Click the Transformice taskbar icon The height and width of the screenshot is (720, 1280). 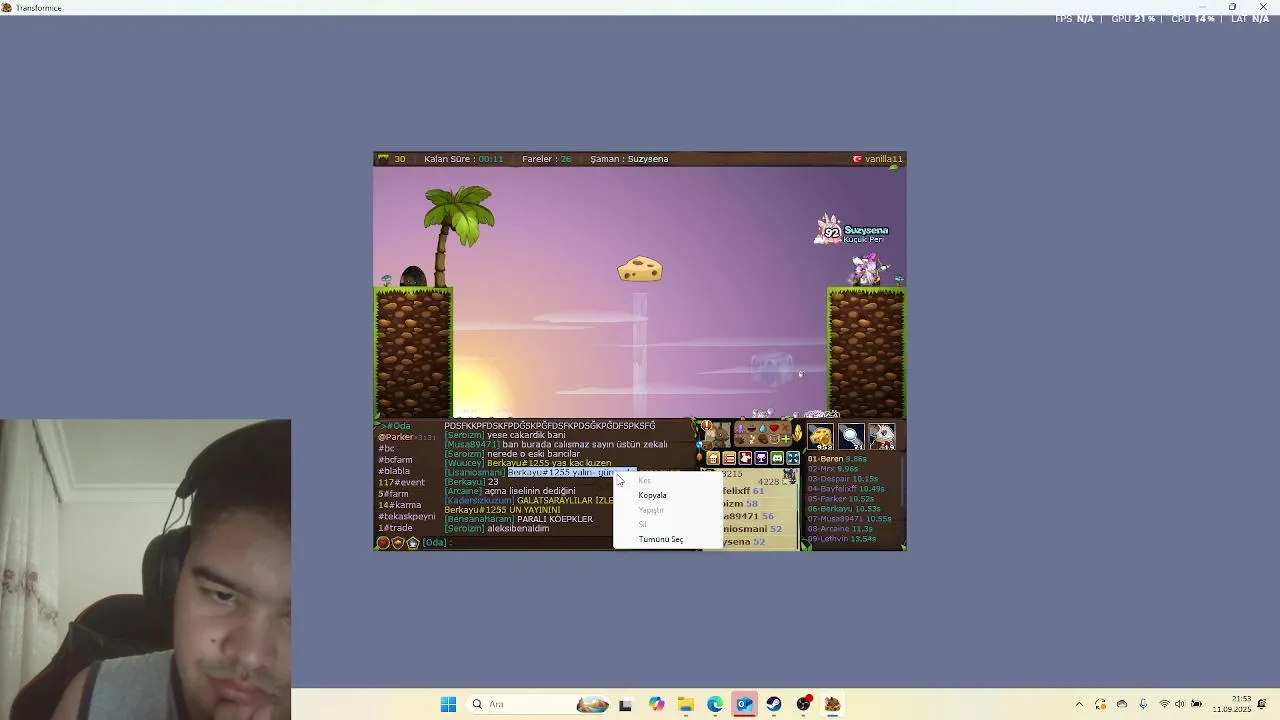(x=832, y=704)
